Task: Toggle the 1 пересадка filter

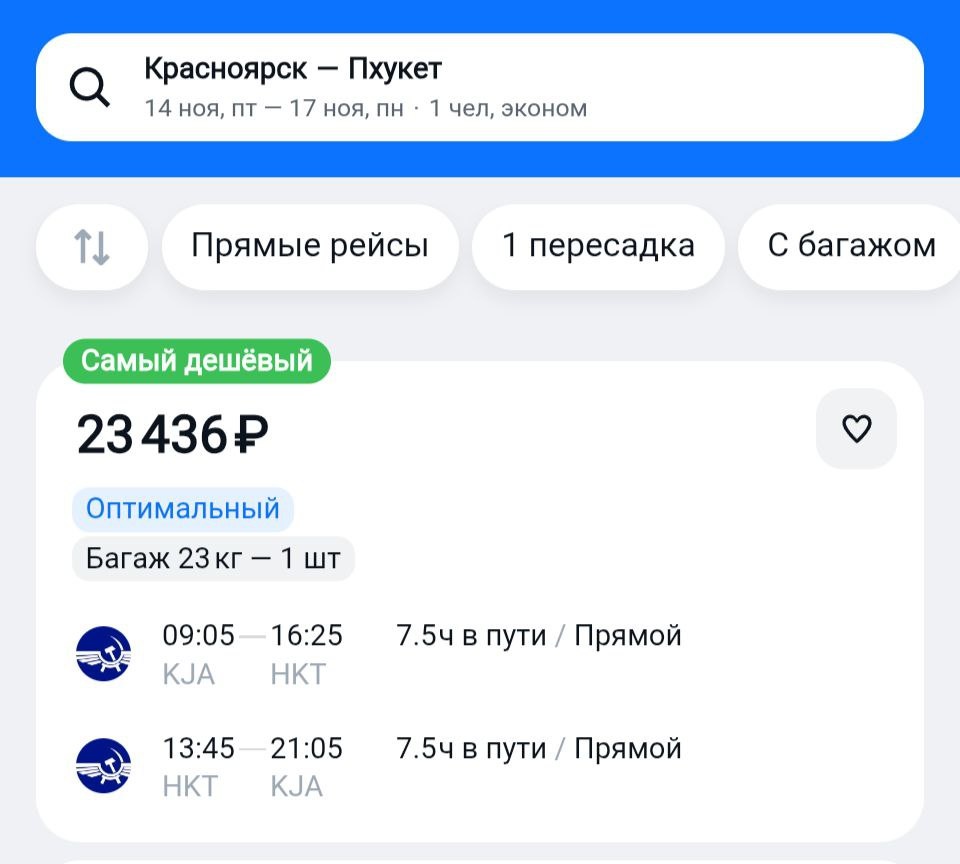Action: pyautogui.click(x=598, y=246)
